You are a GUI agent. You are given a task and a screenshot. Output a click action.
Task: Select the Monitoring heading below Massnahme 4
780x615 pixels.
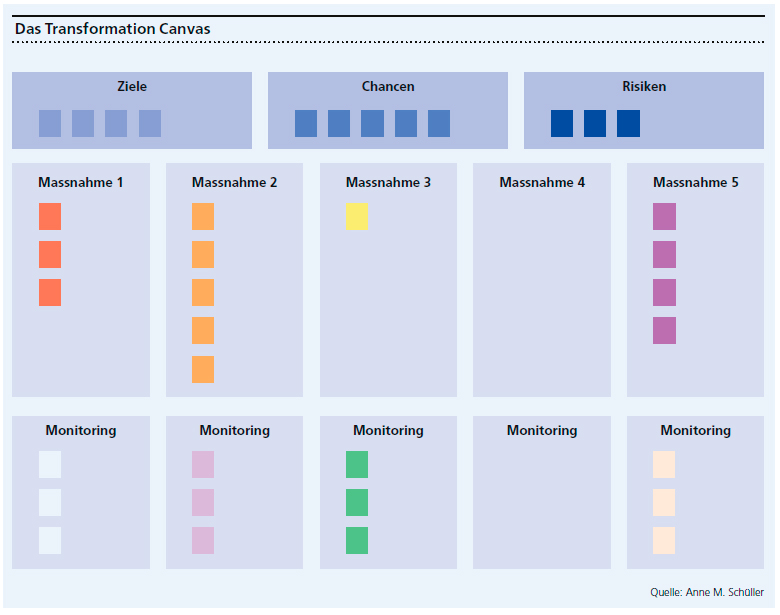(542, 431)
